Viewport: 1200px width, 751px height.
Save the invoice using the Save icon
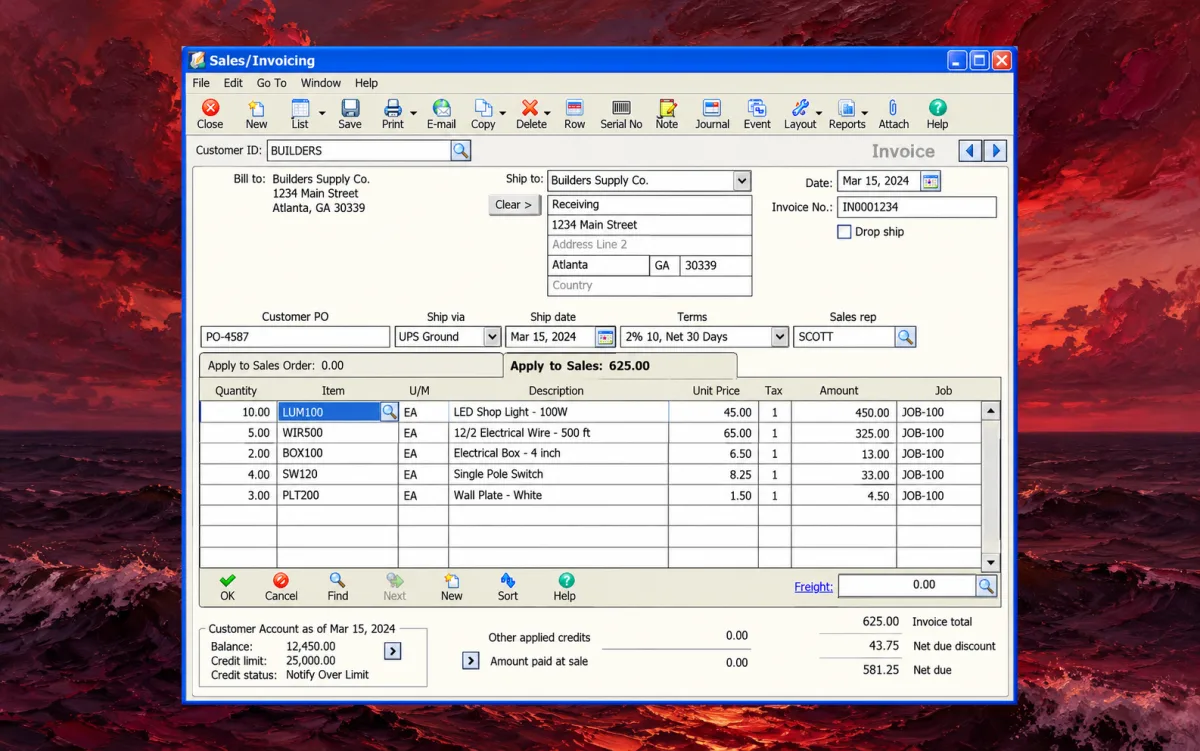[350, 108]
